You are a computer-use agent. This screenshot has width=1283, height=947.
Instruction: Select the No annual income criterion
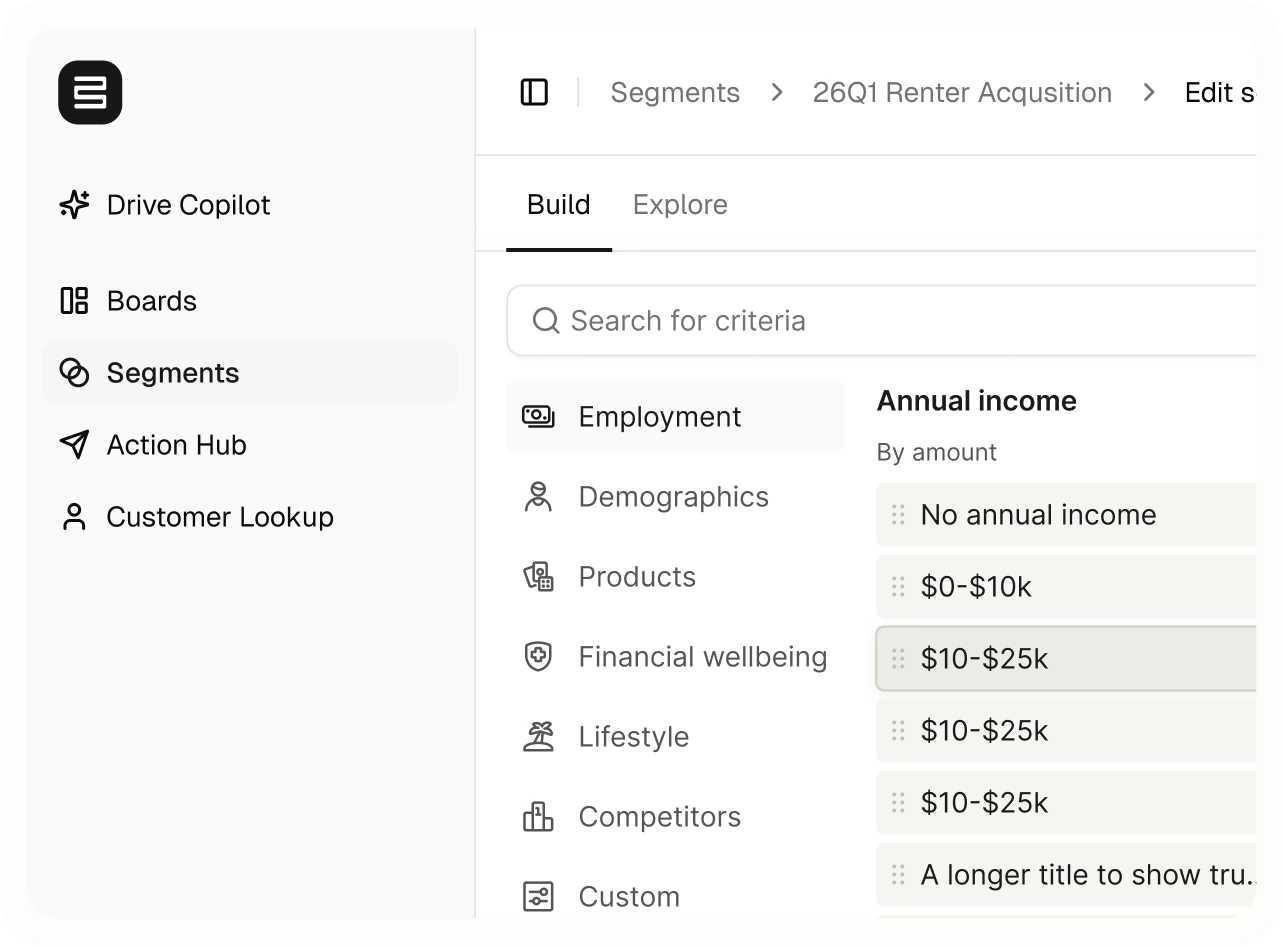pyautogui.click(x=1038, y=515)
